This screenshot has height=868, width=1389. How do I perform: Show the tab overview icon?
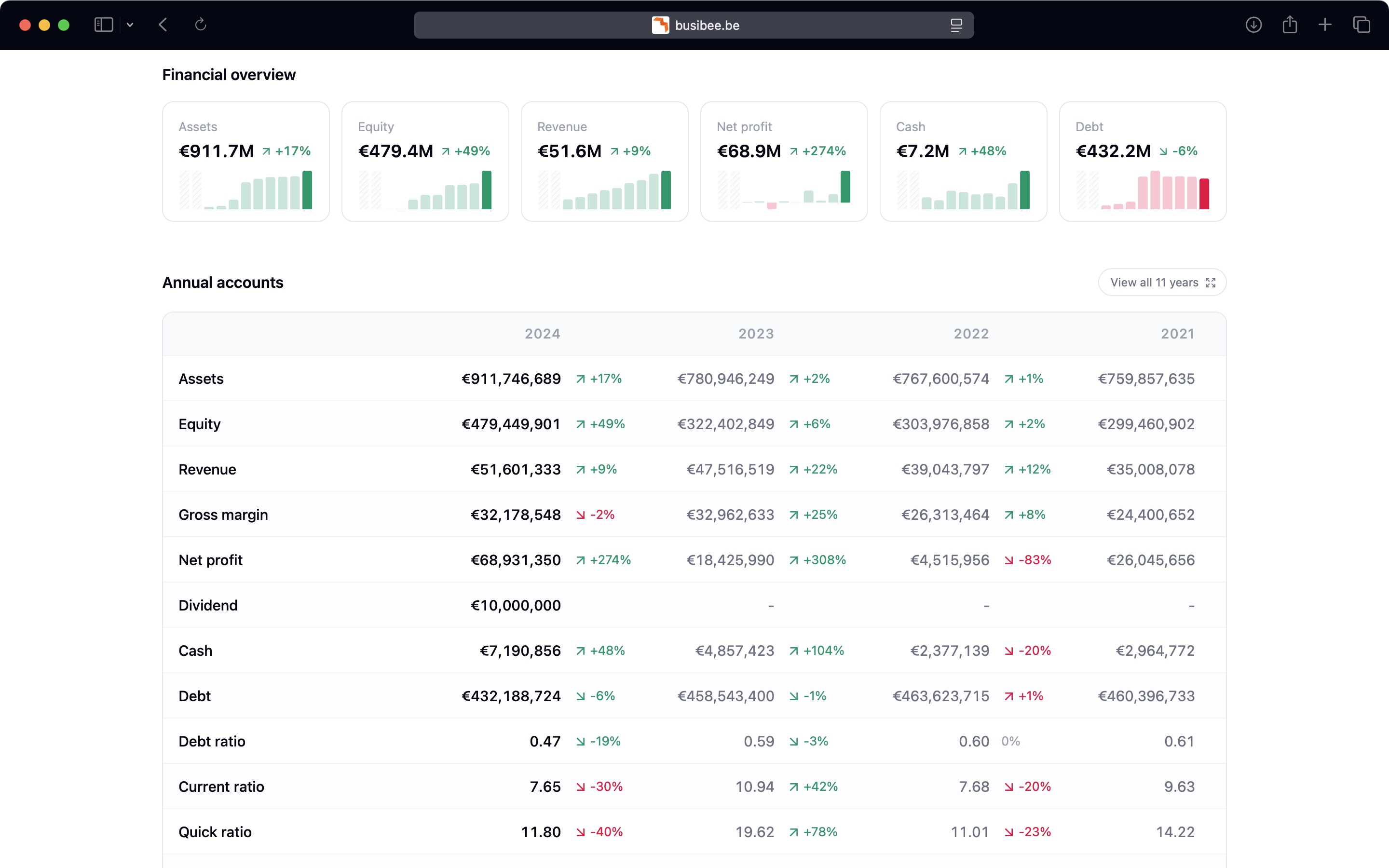point(1362,25)
